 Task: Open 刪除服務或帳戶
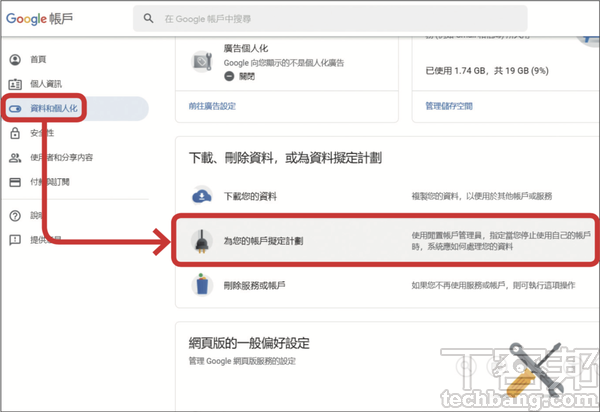point(254,285)
